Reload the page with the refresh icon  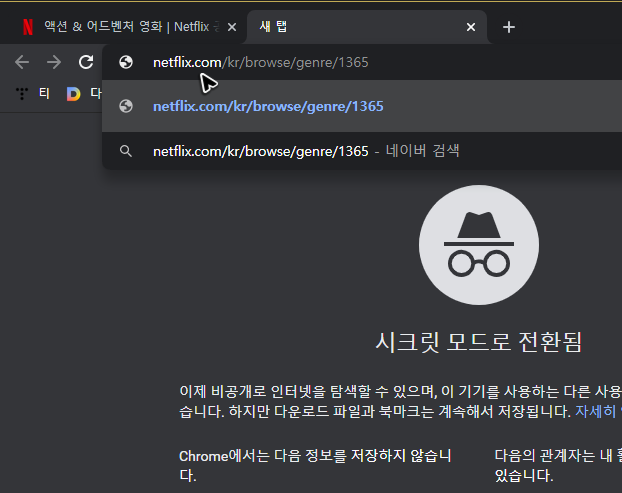[x=86, y=62]
